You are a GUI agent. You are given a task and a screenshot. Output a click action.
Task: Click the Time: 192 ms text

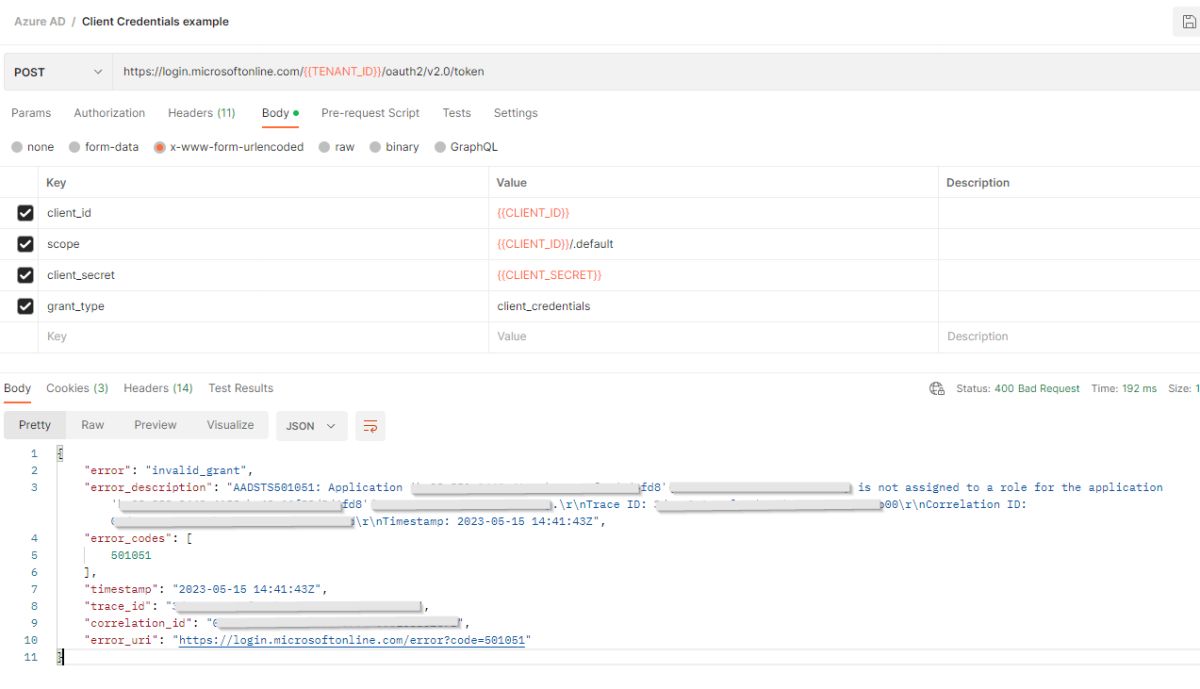1124,389
